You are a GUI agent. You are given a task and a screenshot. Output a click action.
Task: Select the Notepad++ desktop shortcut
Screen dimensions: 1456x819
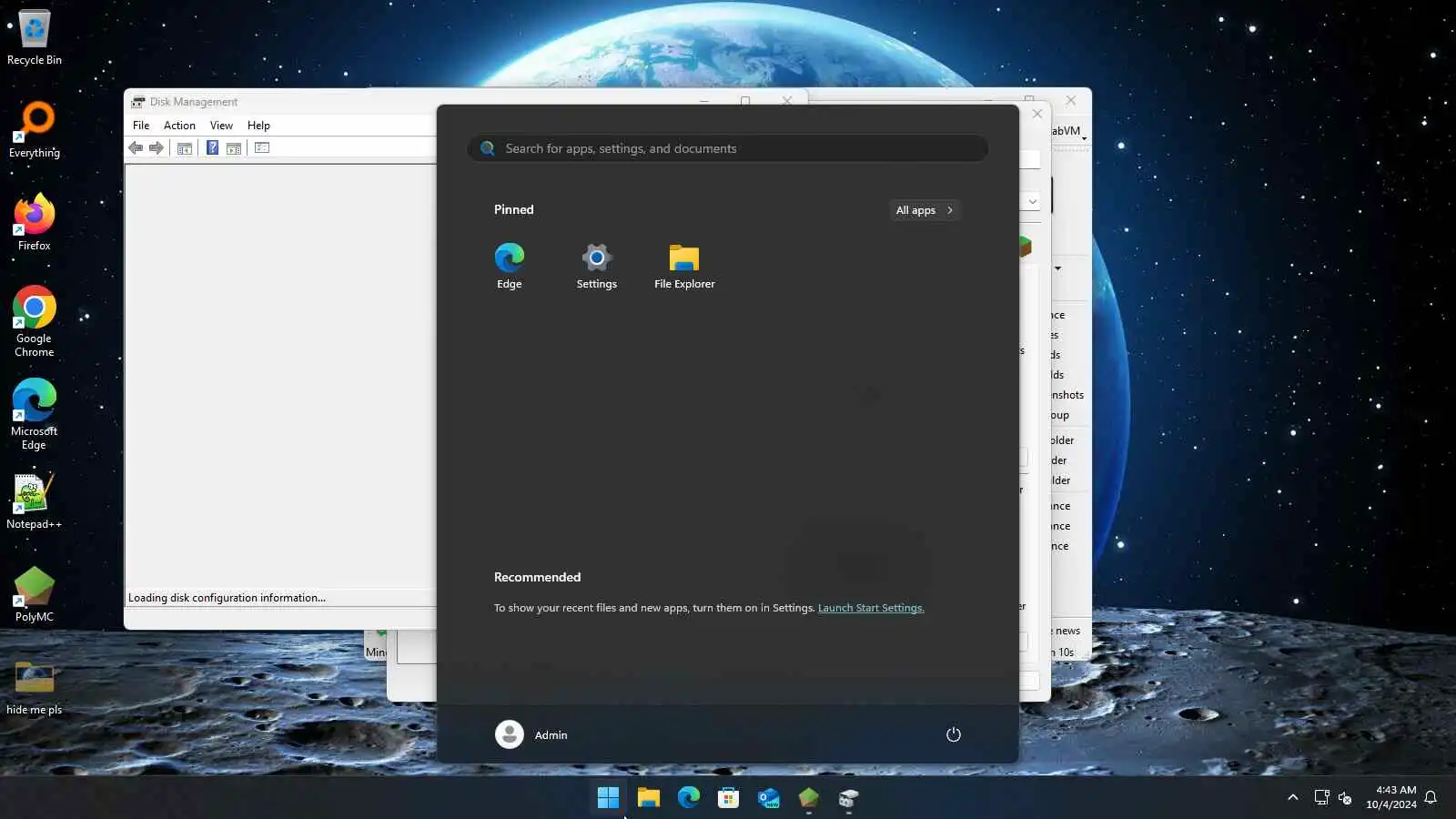click(35, 501)
